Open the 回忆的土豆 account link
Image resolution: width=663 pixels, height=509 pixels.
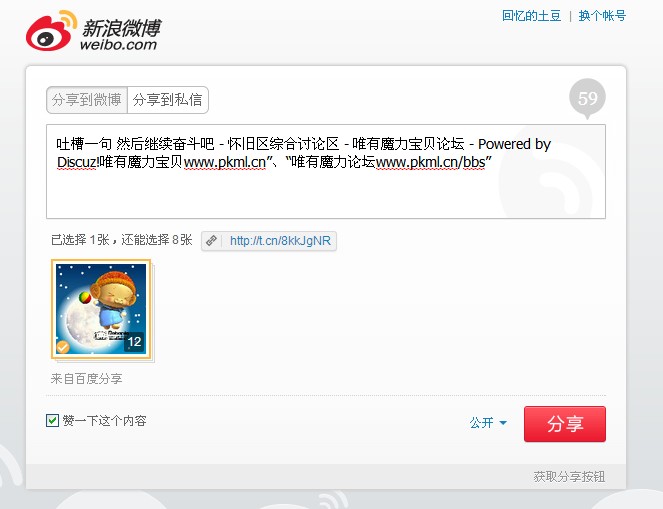point(531,16)
